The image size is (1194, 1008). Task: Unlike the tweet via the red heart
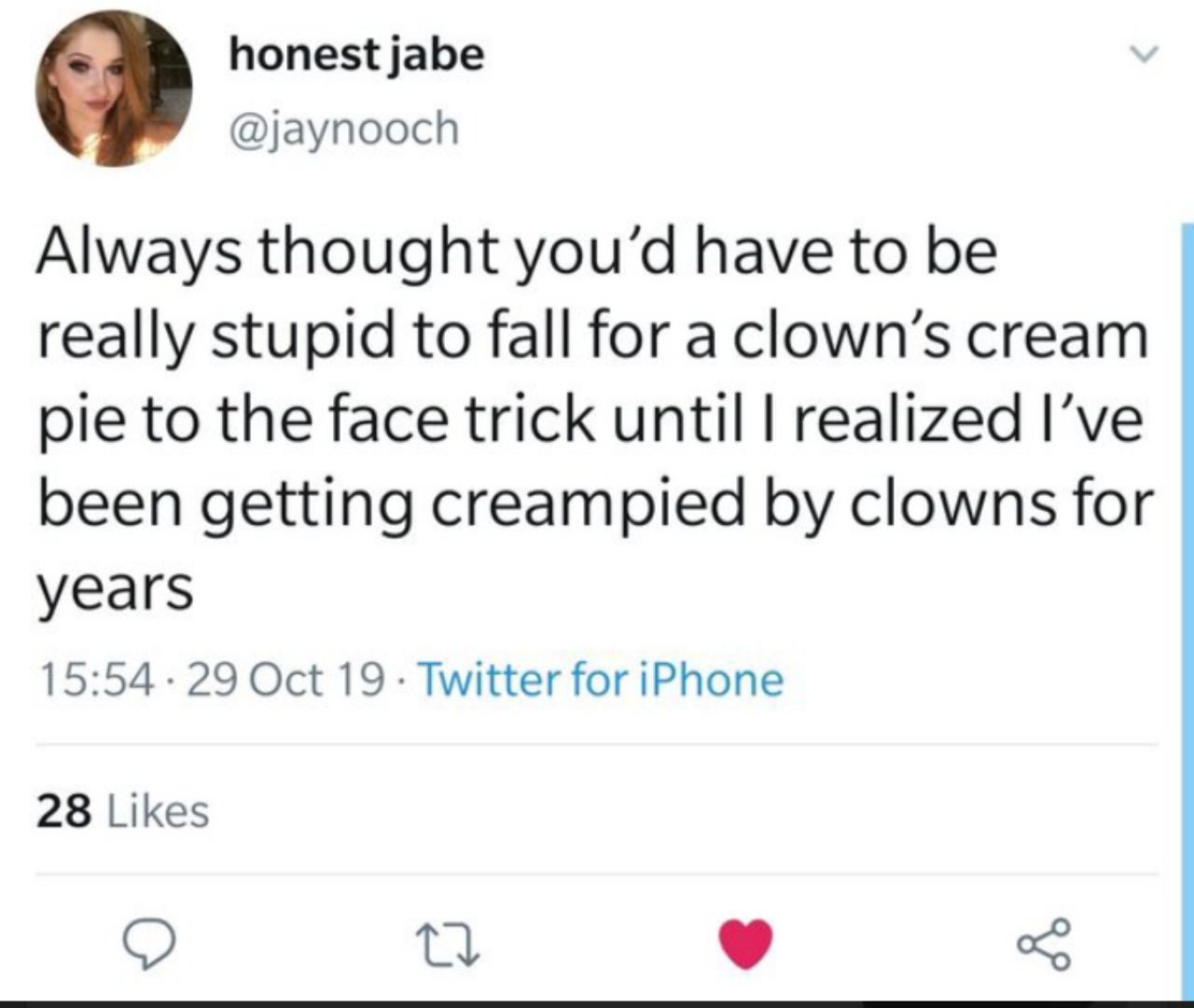[746, 946]
